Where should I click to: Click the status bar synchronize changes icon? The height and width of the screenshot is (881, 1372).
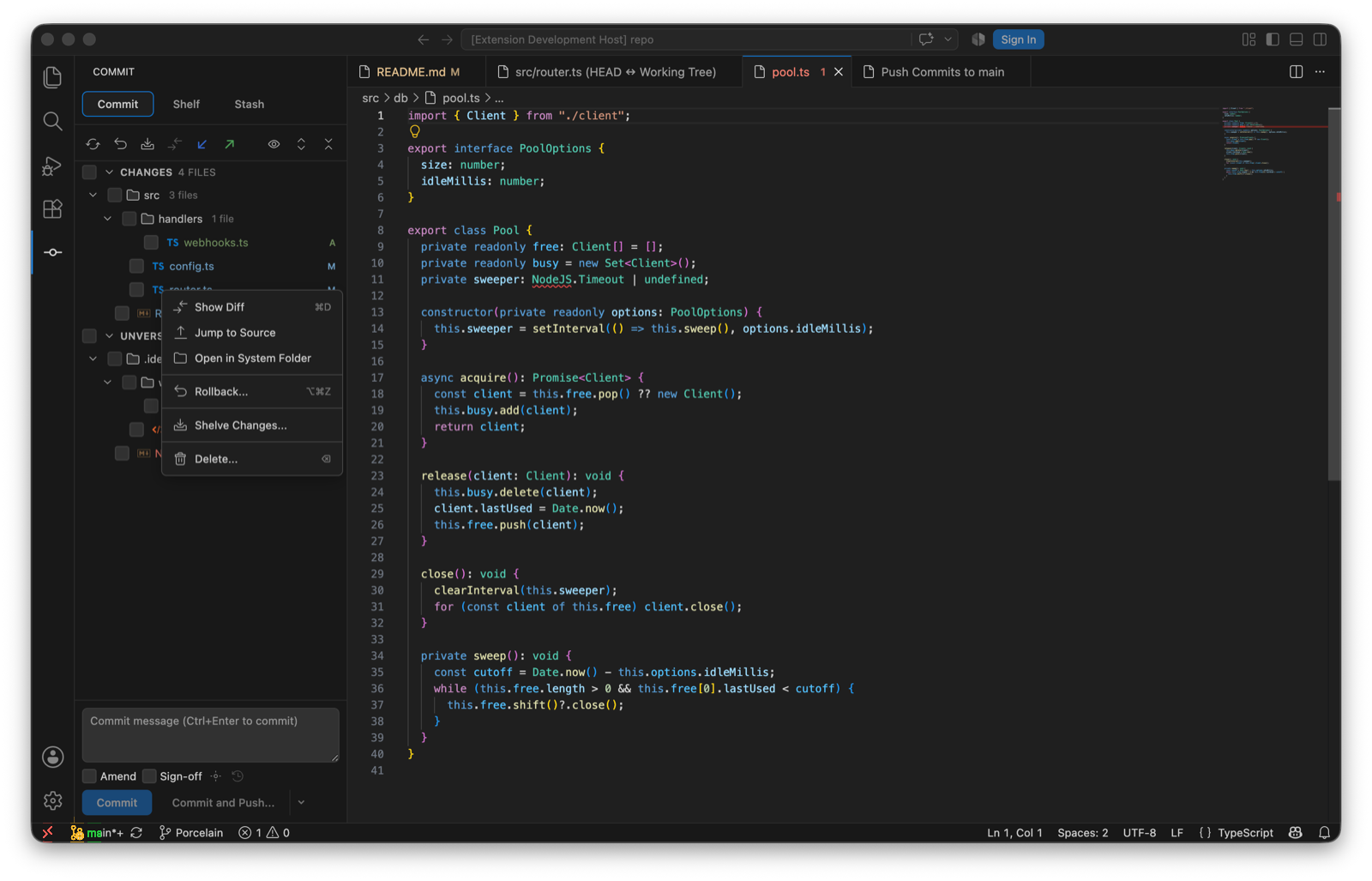[x=136, y=833]
